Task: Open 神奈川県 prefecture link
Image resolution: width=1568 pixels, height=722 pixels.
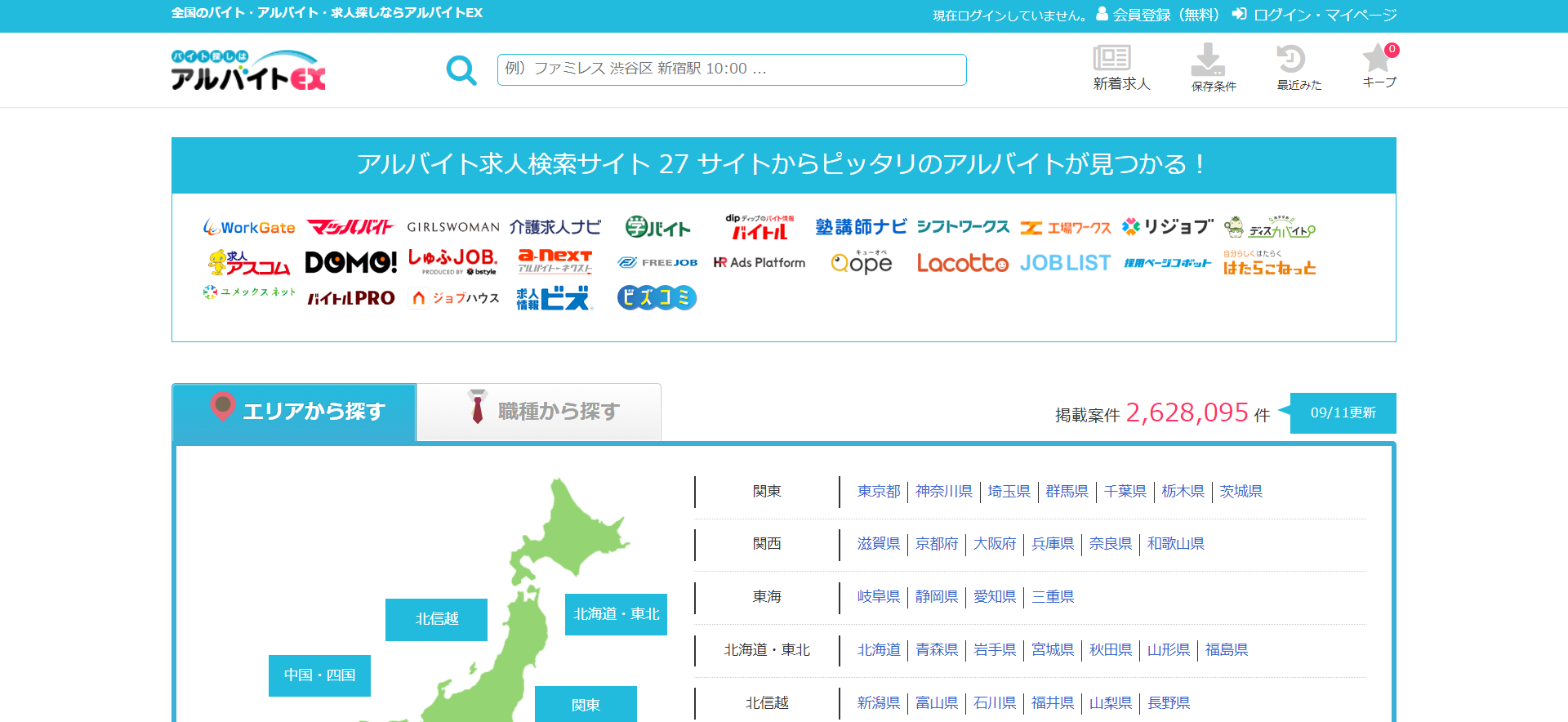Action: [x=944, y=491]
